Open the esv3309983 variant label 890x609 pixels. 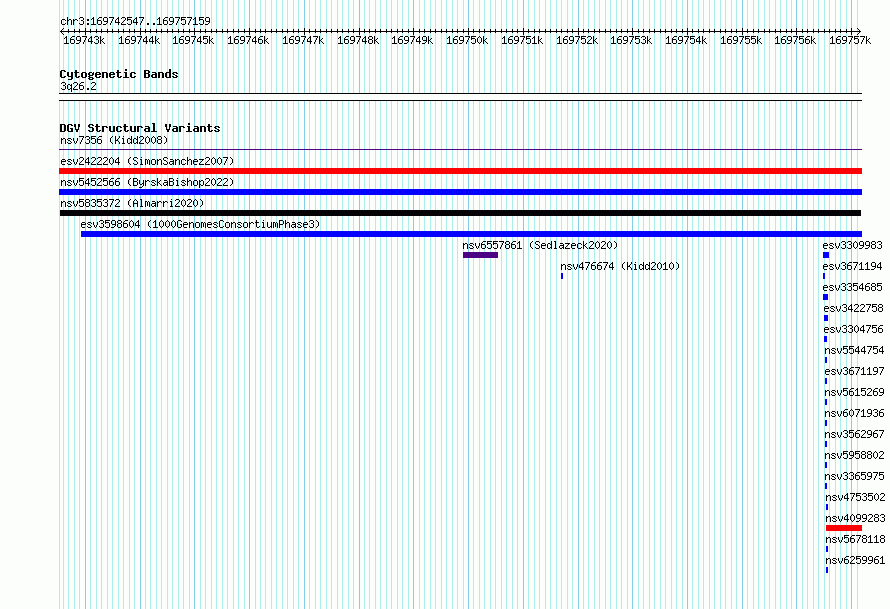pyautogui.click(x=853, y=245)
